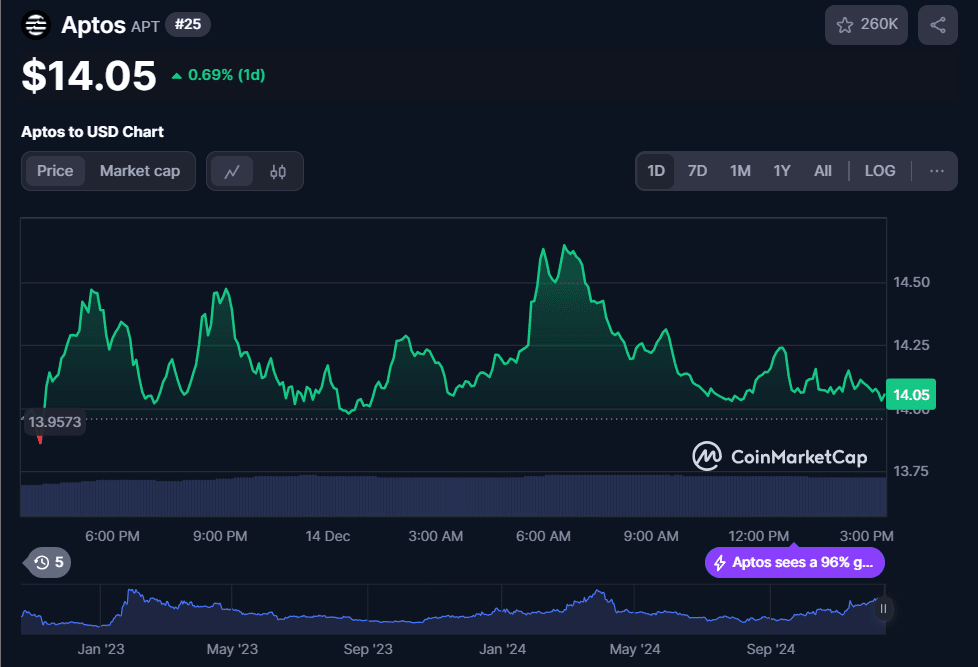Select the Price tab
This screenshot has width=978, height=667.
[55, 171]
